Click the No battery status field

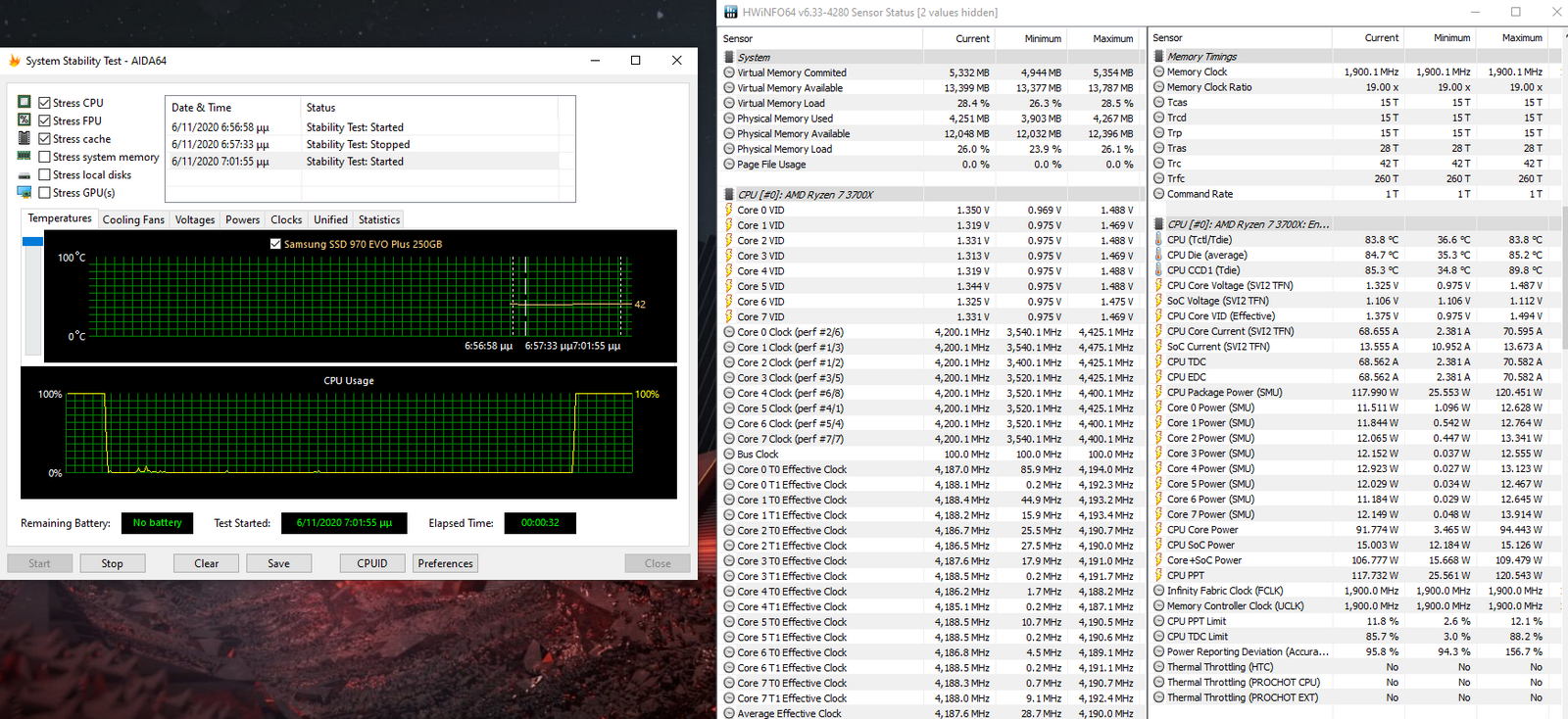point(158,523)
